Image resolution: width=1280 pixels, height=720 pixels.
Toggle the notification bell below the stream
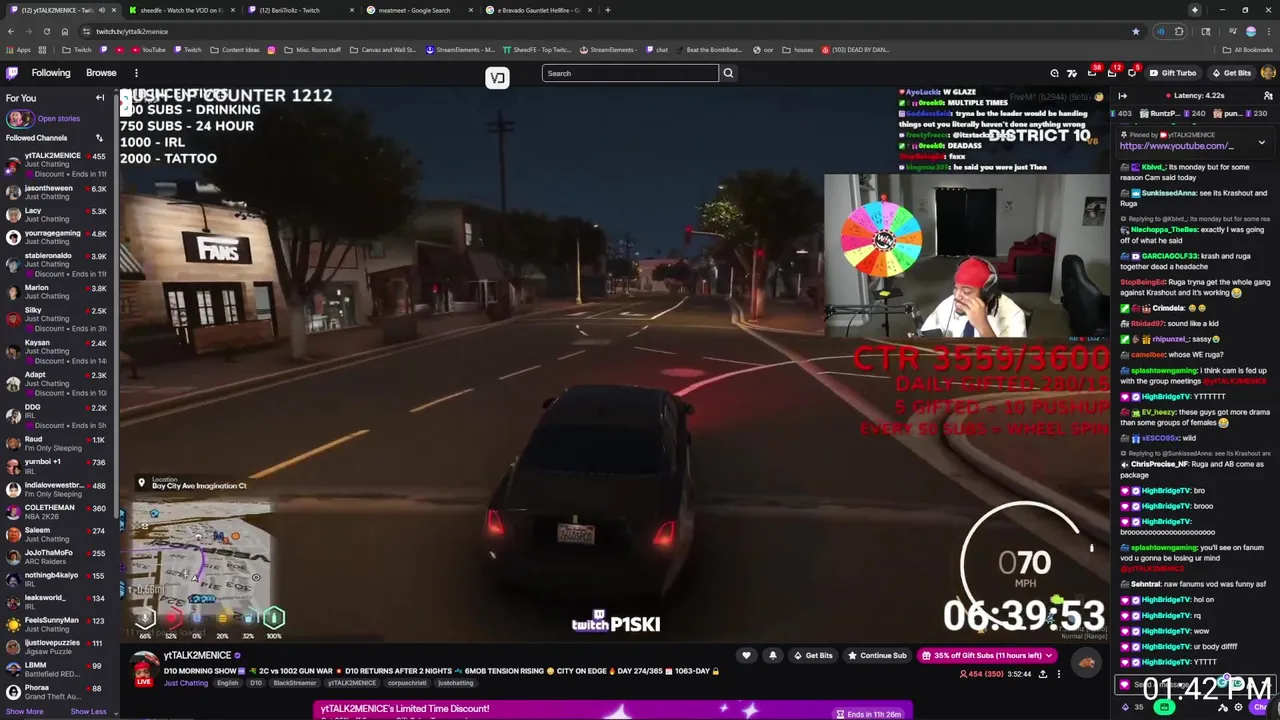pyautogui.click(x=772, y=656)
